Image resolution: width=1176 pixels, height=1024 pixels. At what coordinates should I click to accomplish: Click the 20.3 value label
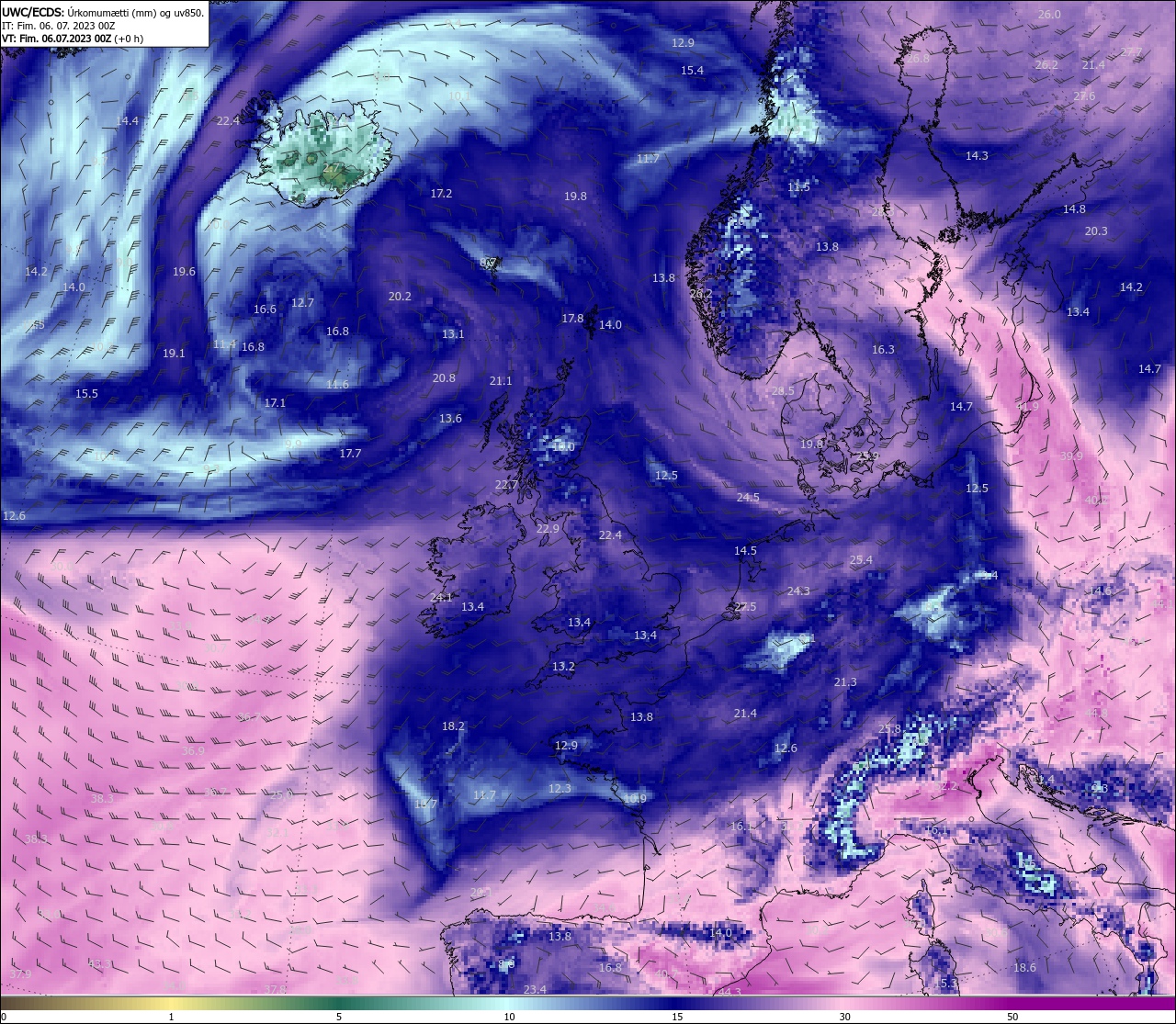click(1096, 231)
